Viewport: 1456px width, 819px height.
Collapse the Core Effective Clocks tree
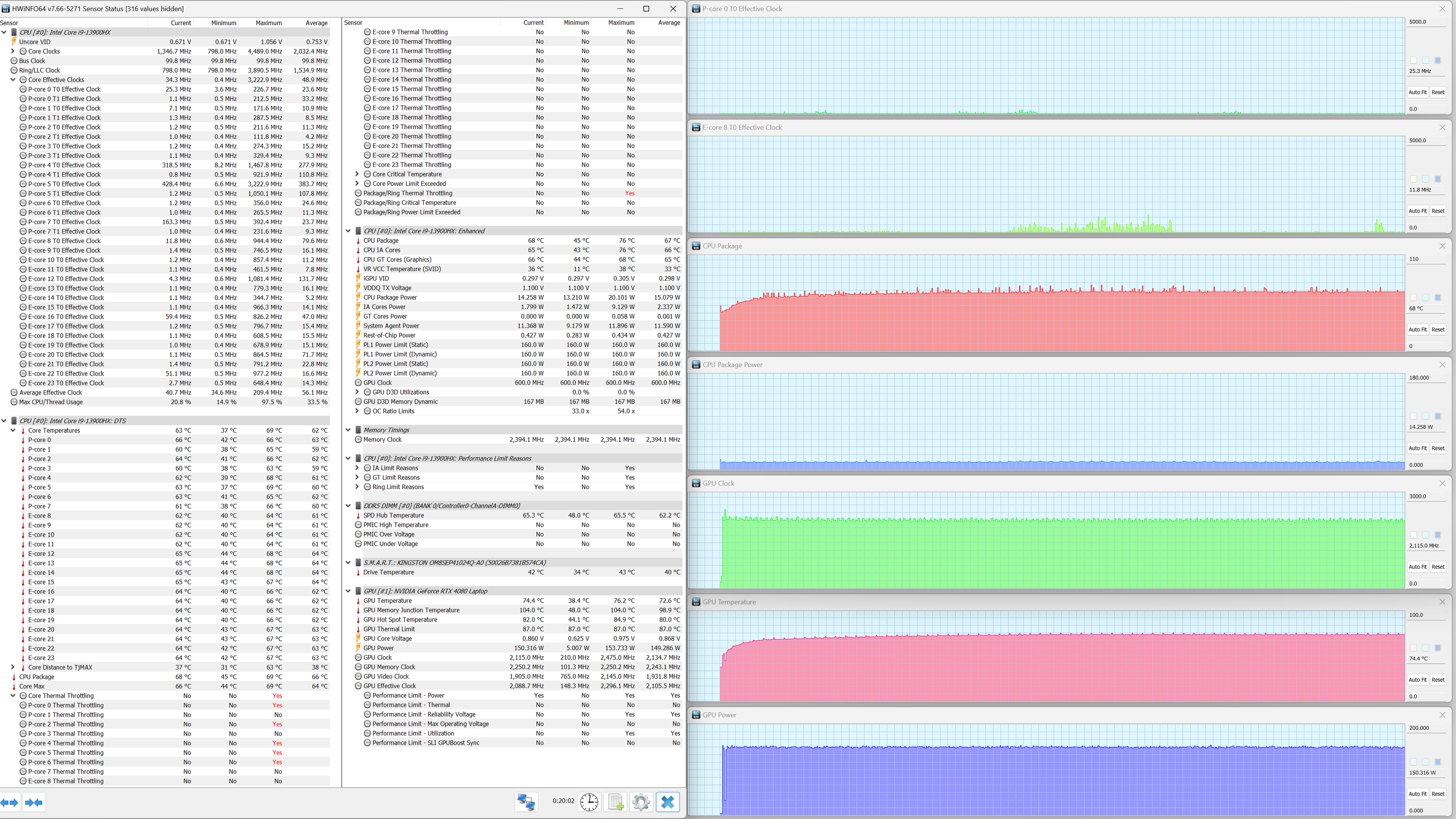(x=13, y=80)
